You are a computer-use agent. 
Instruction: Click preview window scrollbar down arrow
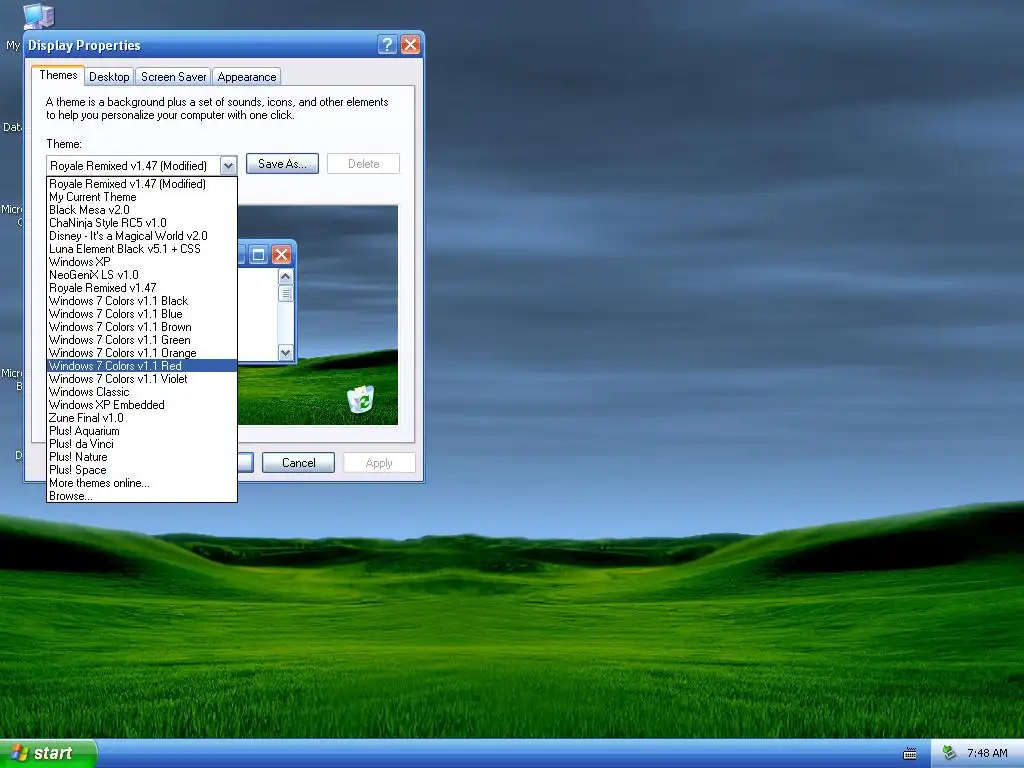285,353
